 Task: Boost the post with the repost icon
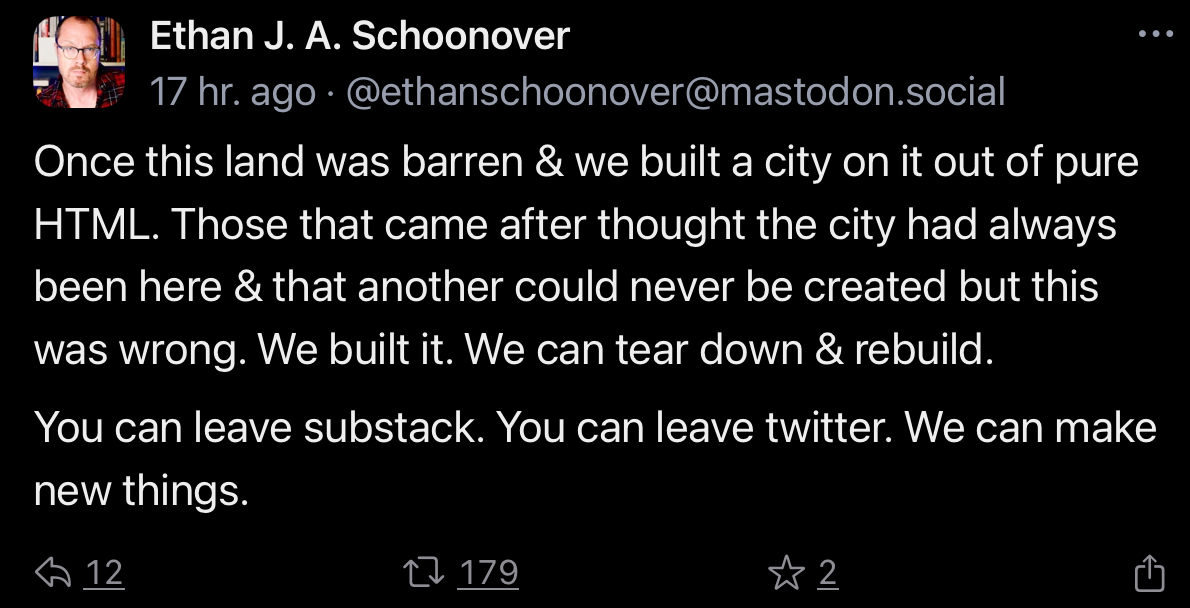point(423,573)
